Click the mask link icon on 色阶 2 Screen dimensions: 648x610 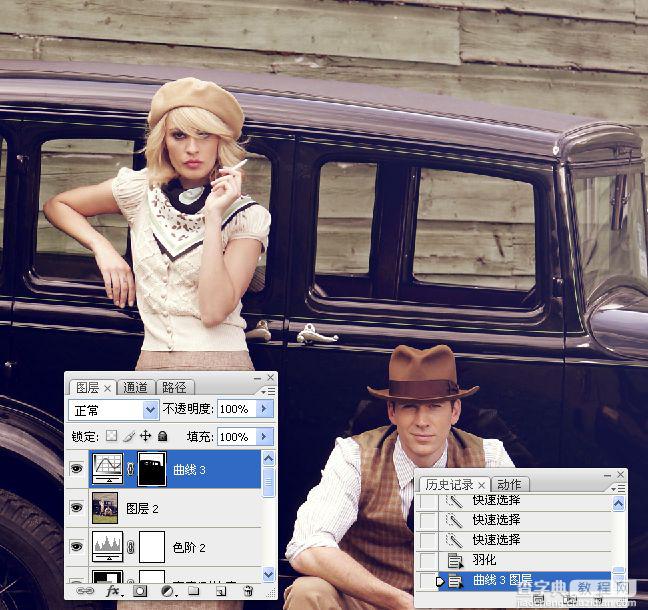pyautogui.click(x=131, y=547)
